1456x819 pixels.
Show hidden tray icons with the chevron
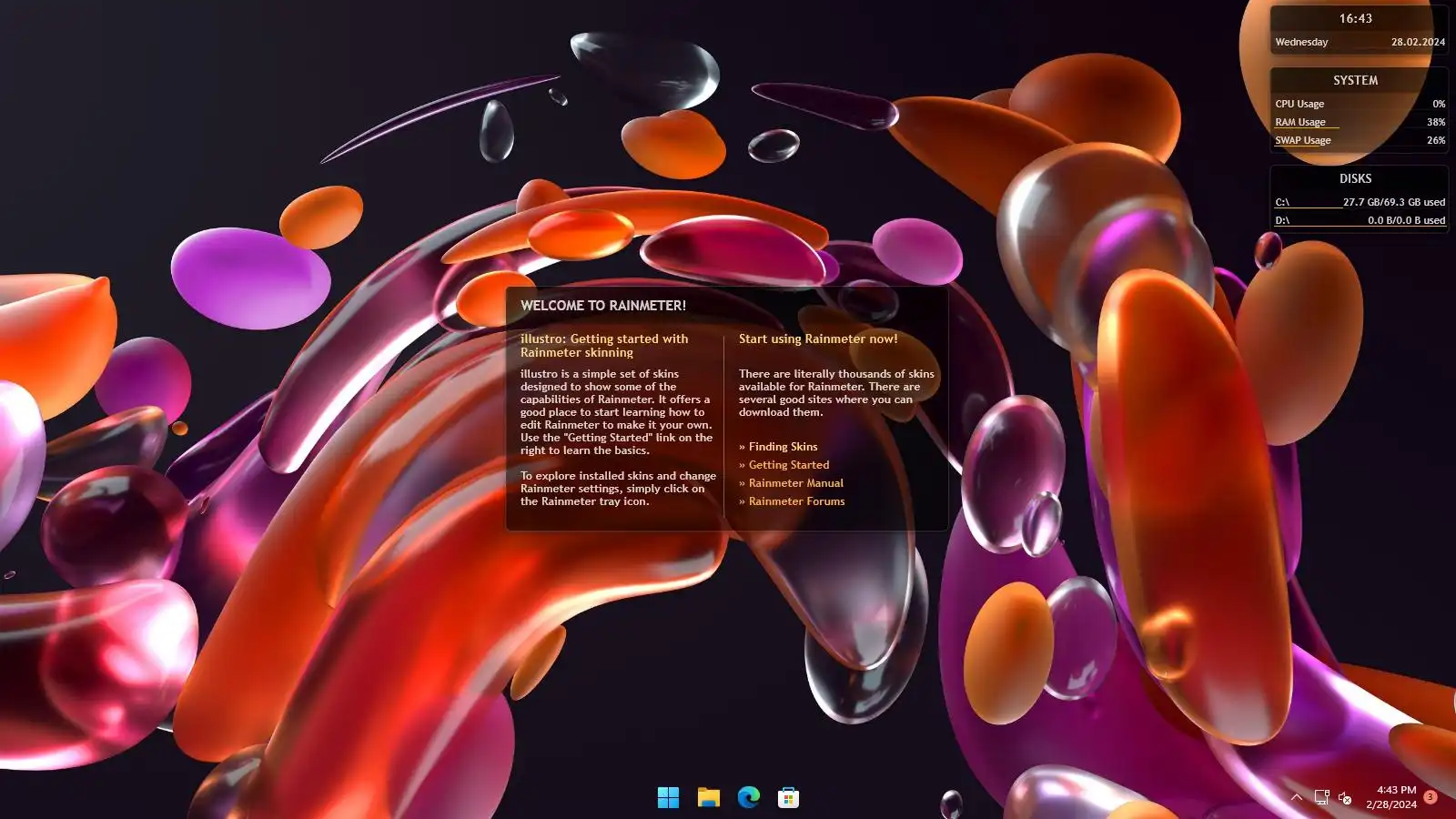click(1297, 798)
